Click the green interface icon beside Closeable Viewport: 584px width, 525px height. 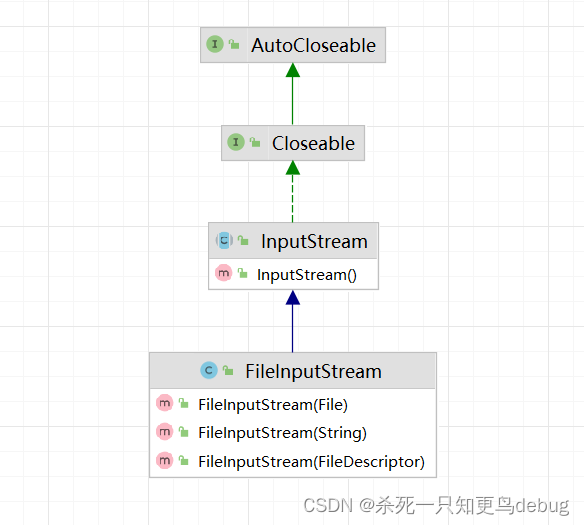pyautogui.click(x=236, y=142)
